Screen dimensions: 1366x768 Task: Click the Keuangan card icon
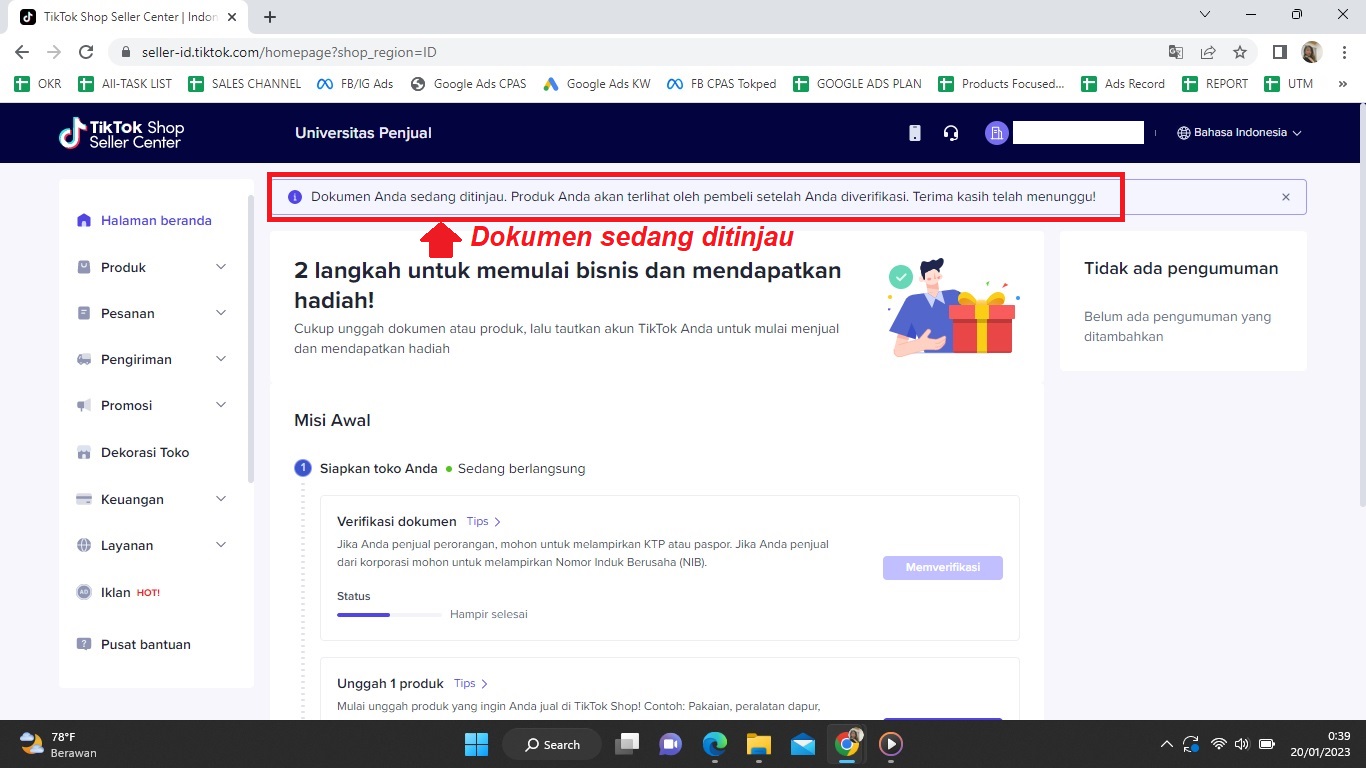tap(84, 499)
